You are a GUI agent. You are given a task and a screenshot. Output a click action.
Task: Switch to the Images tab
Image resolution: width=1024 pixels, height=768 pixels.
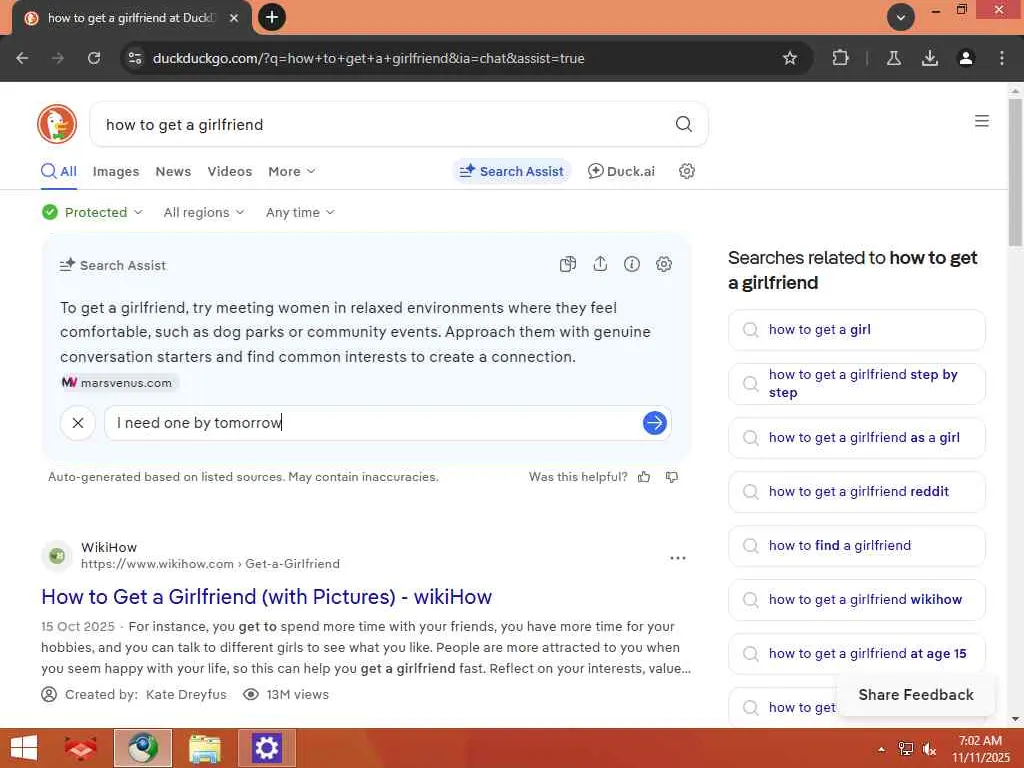116,171
